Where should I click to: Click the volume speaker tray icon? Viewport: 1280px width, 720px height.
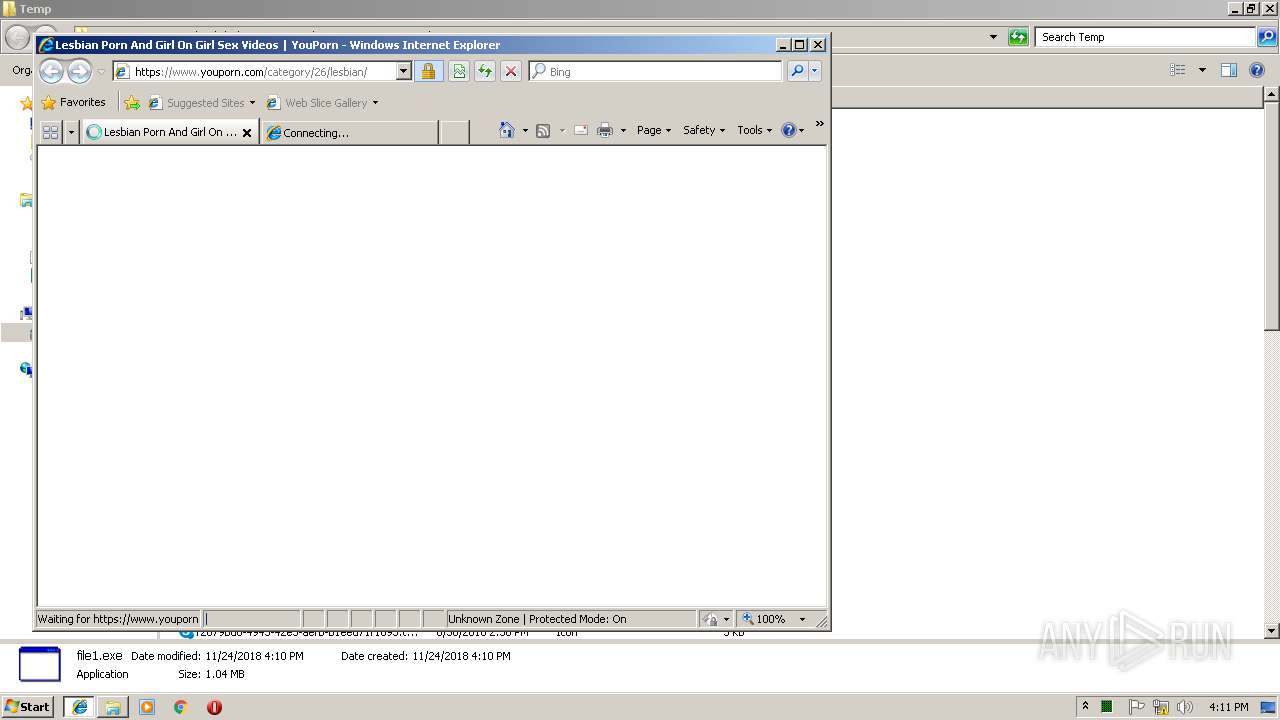(1185, 707)
